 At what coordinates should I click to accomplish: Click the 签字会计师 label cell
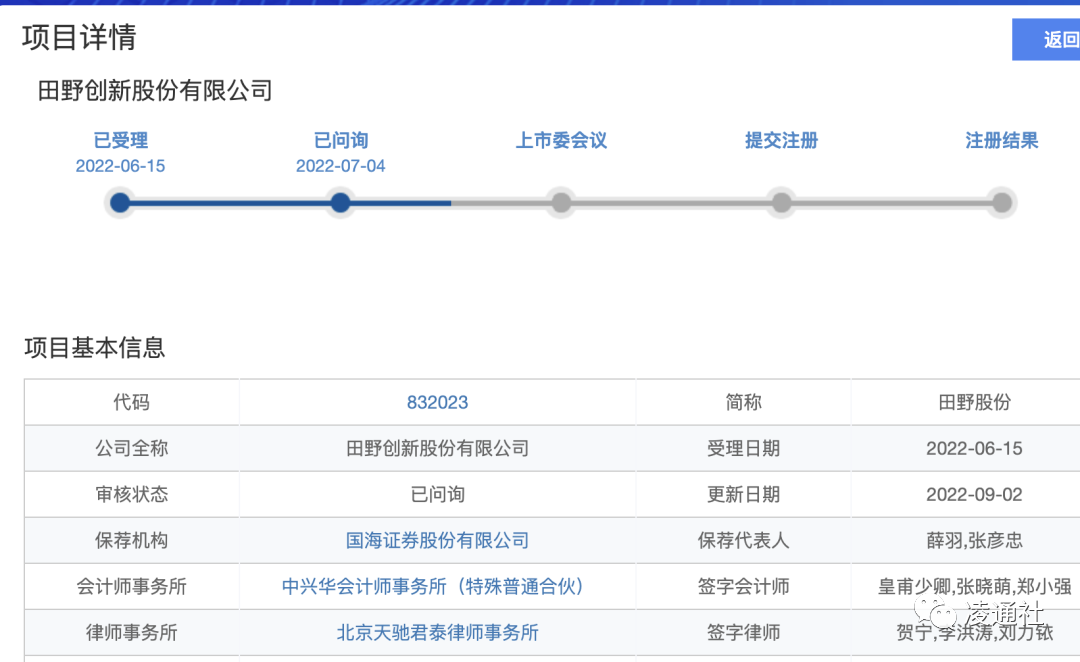(x=743, y=587)
